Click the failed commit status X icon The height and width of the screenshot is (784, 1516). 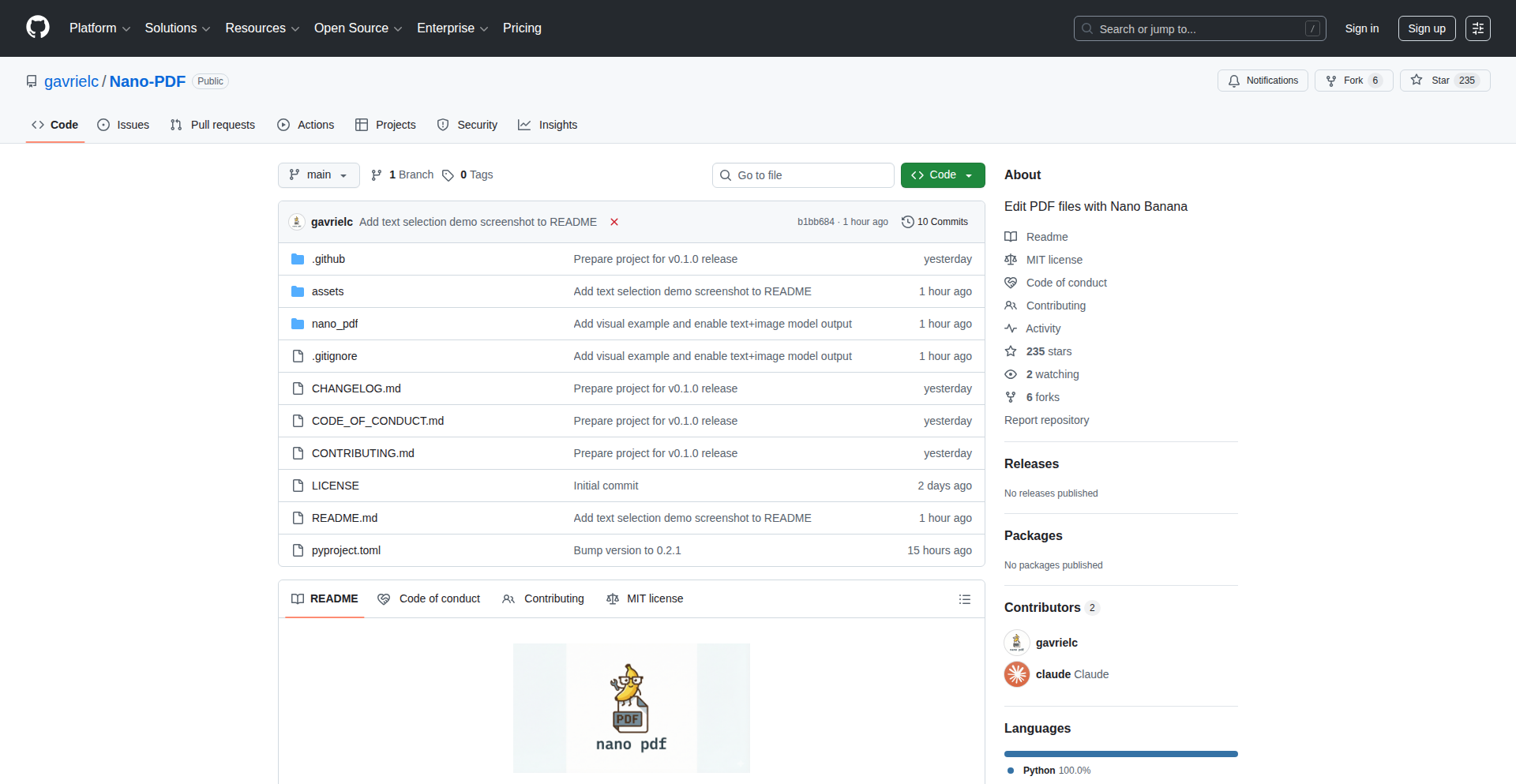coord(614,222)
